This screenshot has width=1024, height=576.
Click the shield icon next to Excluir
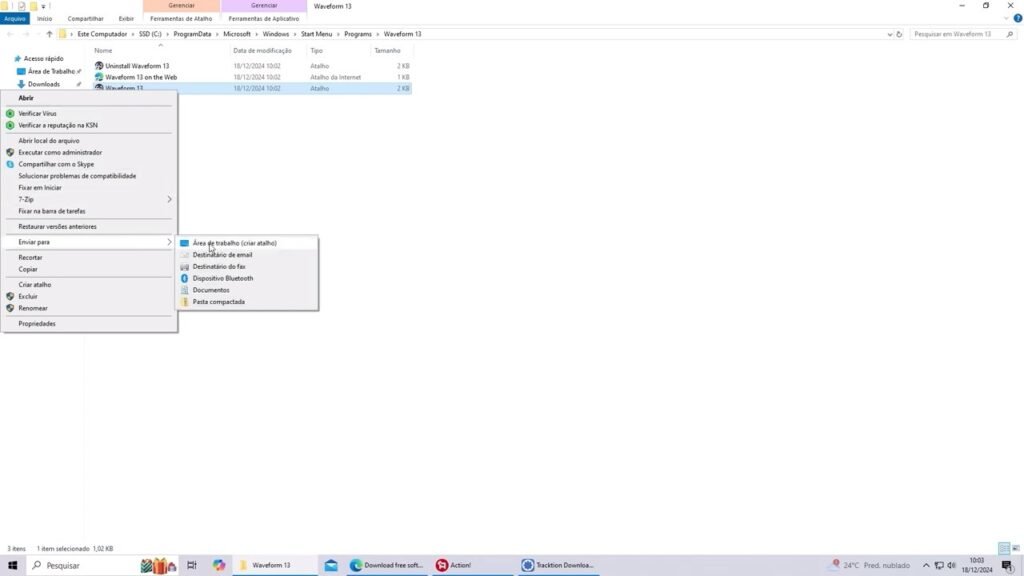coord(10,296)
